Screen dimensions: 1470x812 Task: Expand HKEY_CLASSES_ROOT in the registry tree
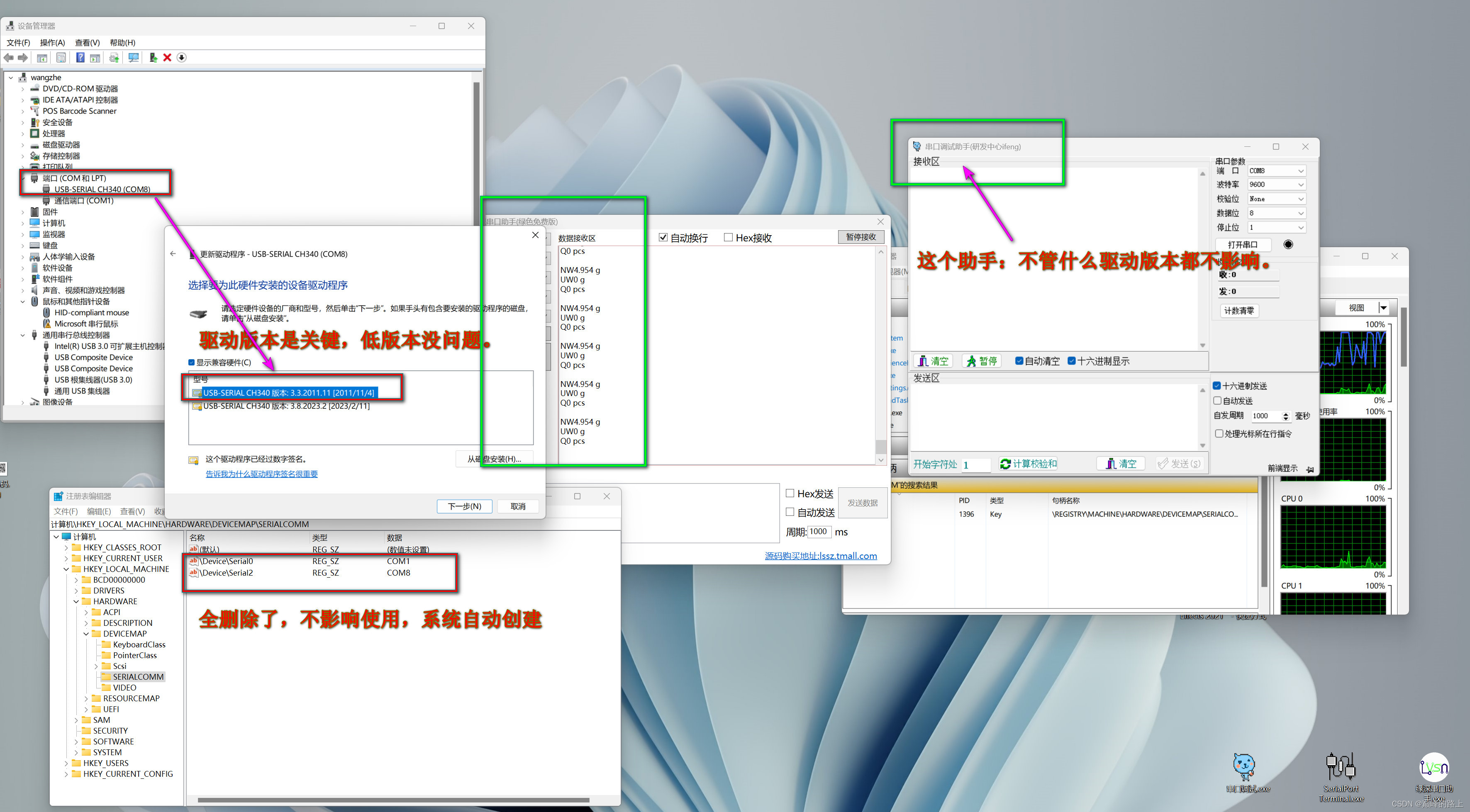(66, 547)
